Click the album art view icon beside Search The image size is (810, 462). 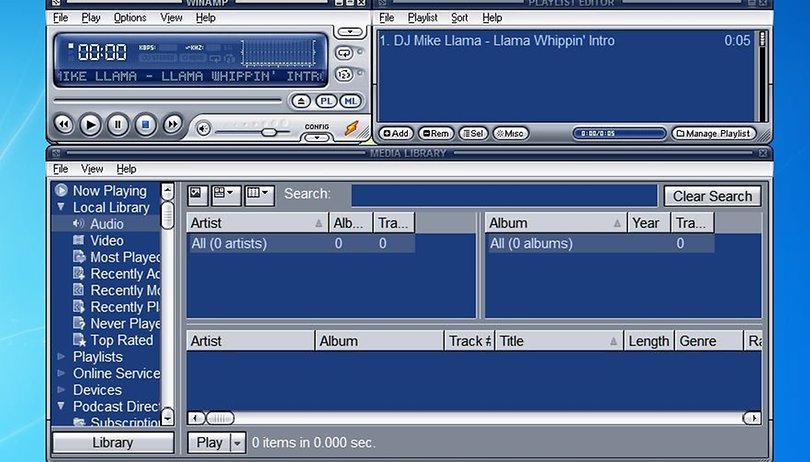[197, 195]
